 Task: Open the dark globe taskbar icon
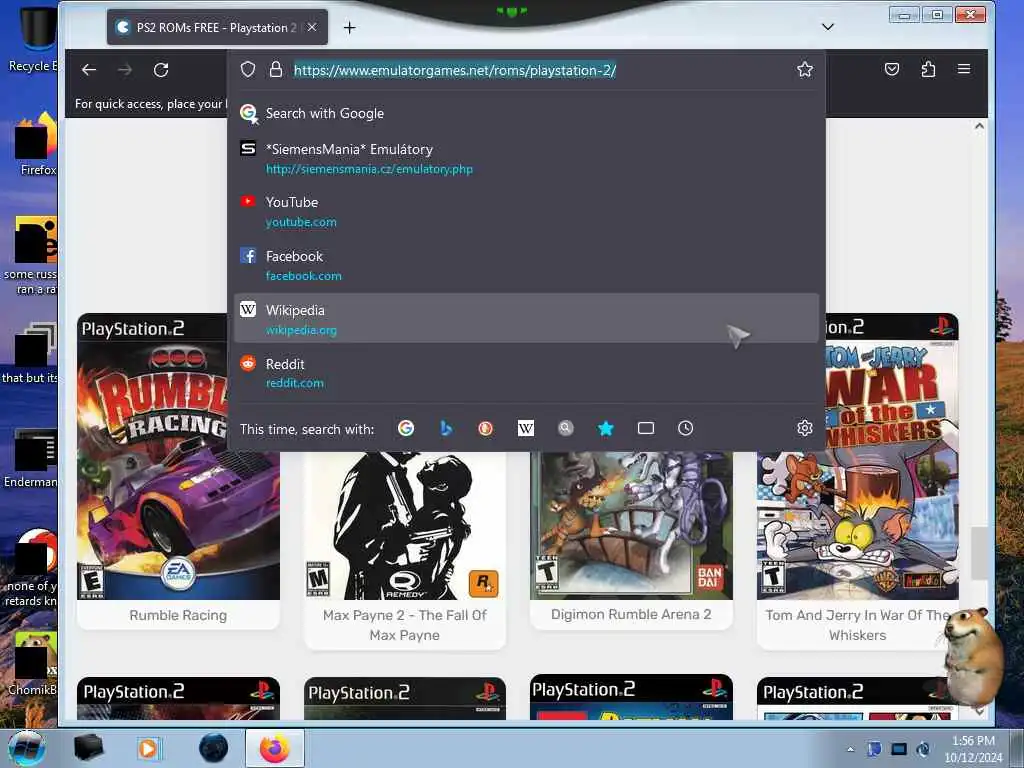pyautogui.click(x=214, y=748)
